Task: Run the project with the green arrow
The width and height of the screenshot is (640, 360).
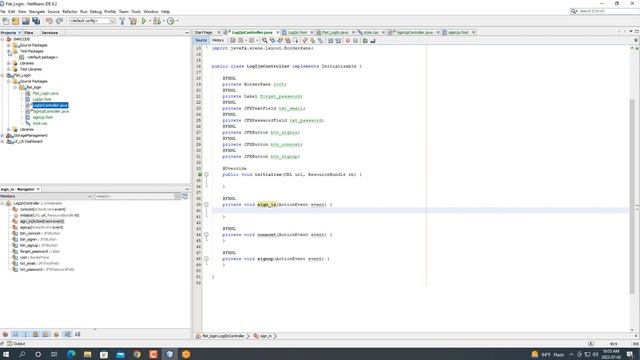Action: pos(144,21)
